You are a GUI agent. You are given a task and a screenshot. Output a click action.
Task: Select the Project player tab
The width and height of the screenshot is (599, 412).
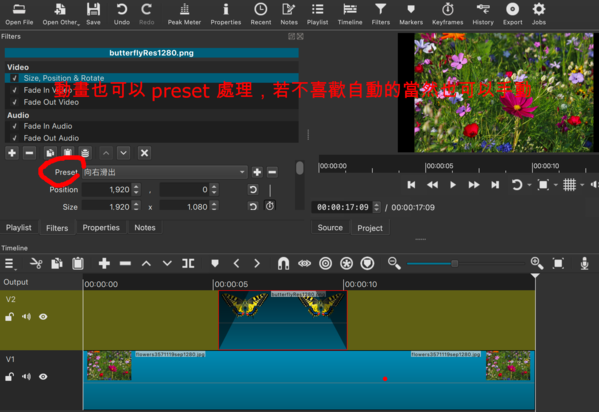[370, 228]
